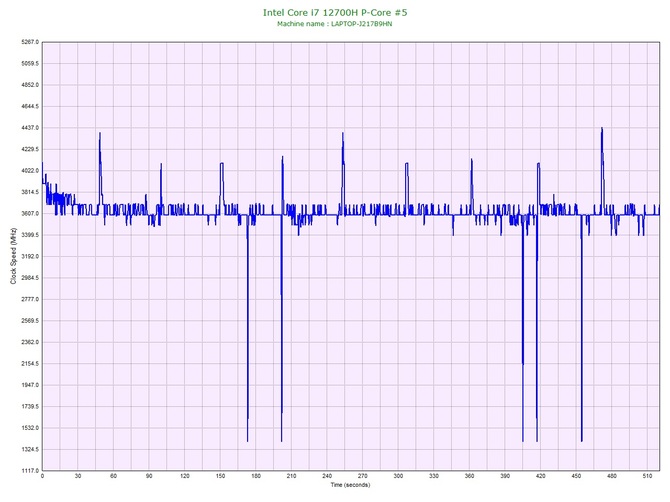Viewport: 670px width, 502px height.
Task: Click the 360 time-axis tick label
Action: pos(469,476)
